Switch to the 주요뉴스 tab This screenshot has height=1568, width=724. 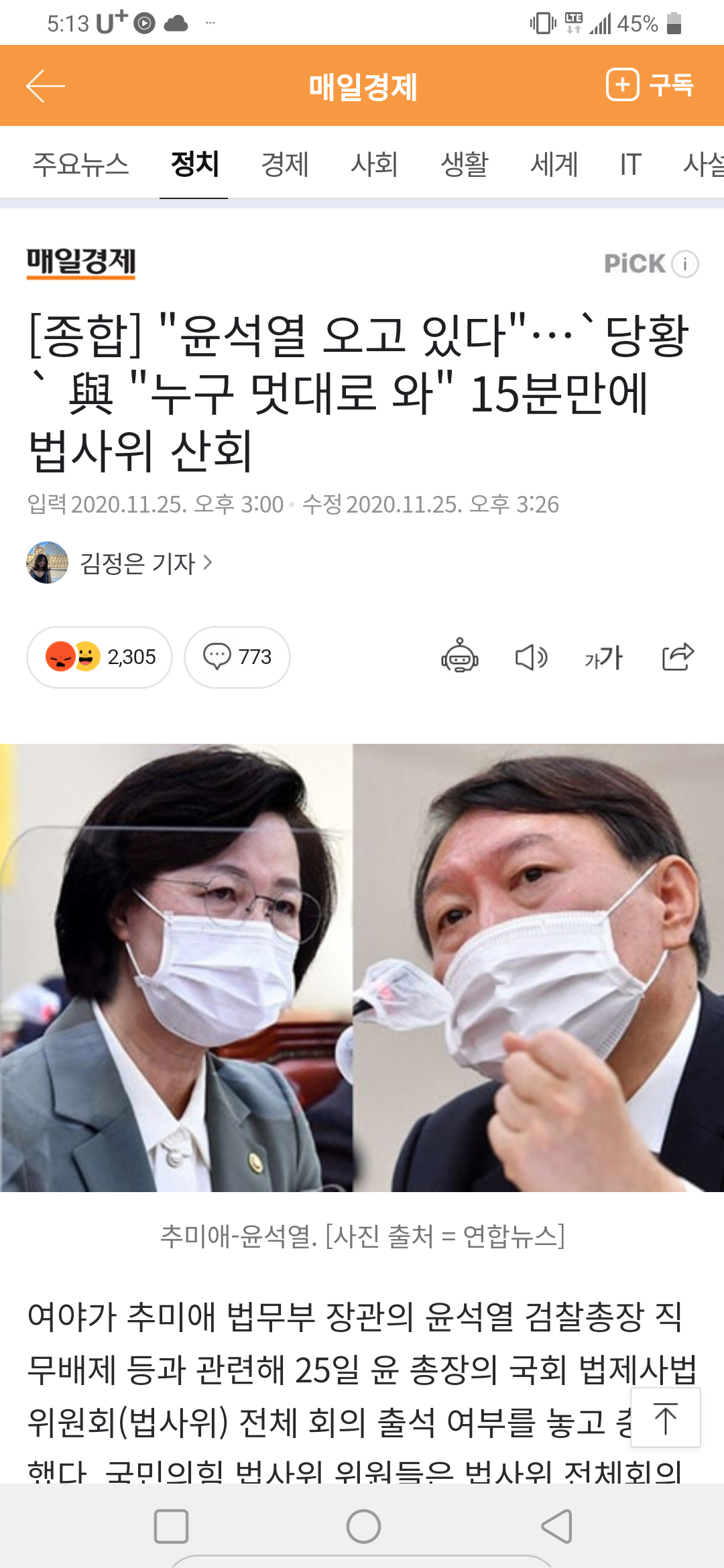[x=80, y=164]
